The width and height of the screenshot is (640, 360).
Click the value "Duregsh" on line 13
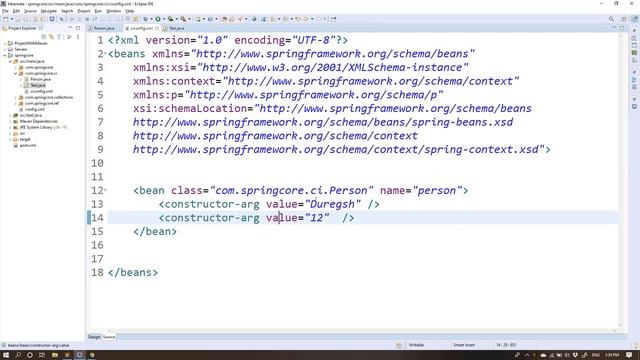pyautogui.click(x=333, y=204)
